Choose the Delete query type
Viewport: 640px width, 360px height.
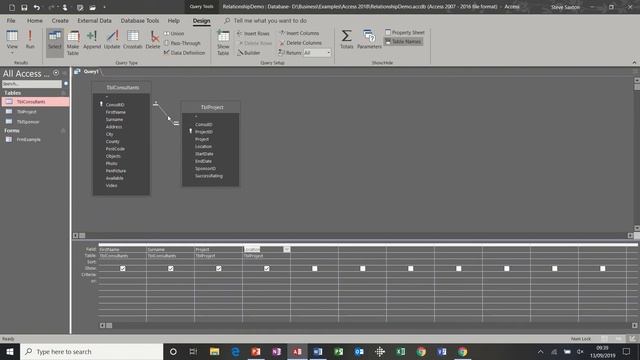click(153, 40)
